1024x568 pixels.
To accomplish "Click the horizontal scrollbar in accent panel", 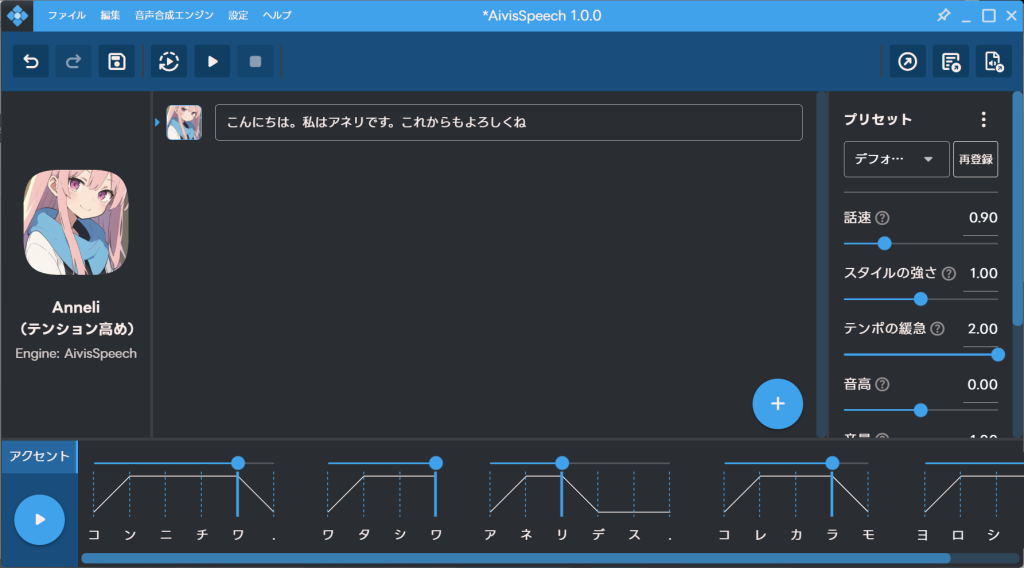I will click(516, 558).
